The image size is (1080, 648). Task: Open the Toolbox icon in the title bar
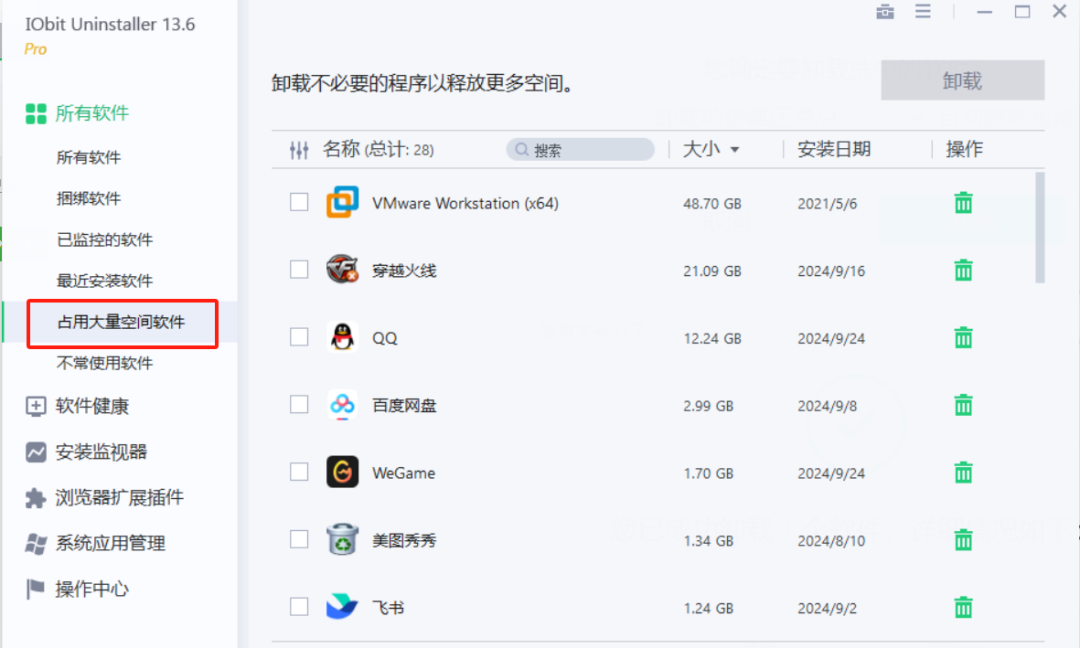tap(884, 12)
